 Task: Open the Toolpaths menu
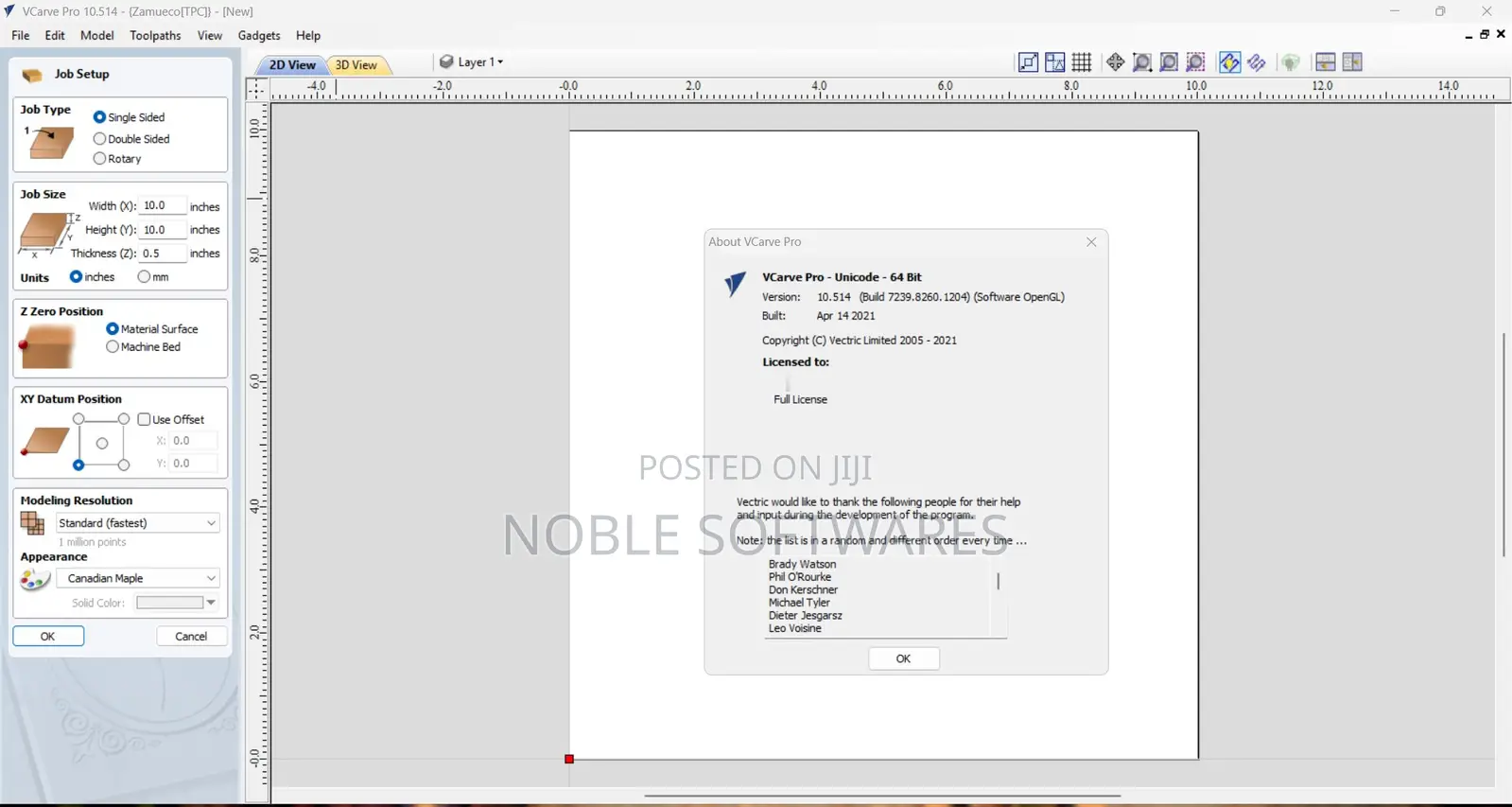point(155,36)
